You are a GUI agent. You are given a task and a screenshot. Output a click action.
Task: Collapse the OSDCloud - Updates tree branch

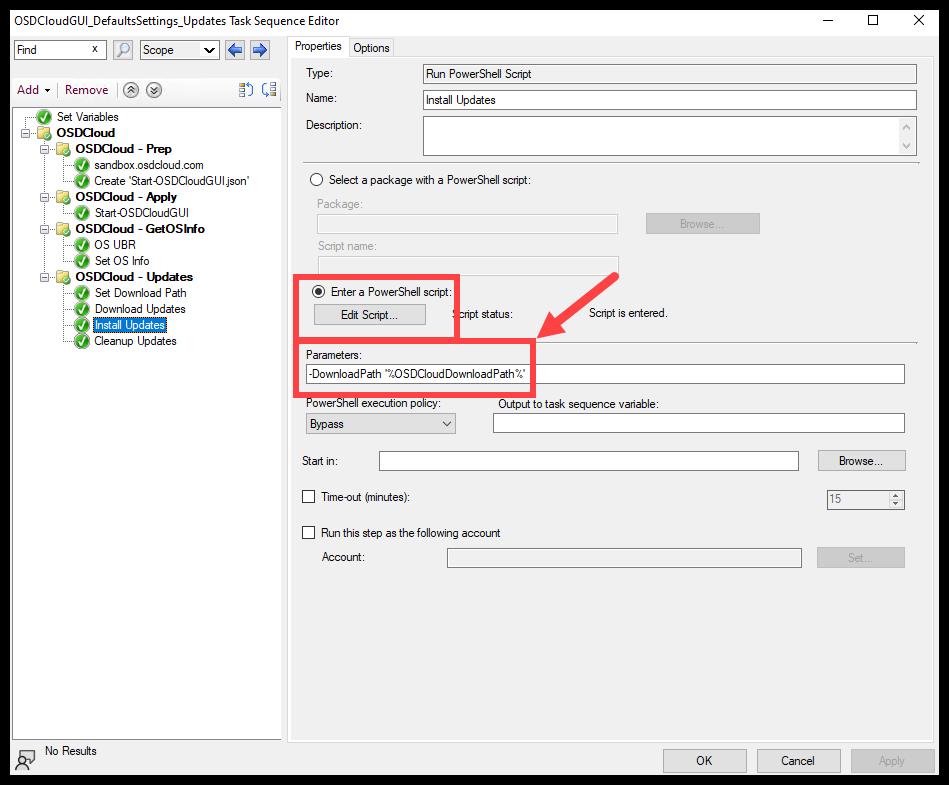click(x=44, y=277)
